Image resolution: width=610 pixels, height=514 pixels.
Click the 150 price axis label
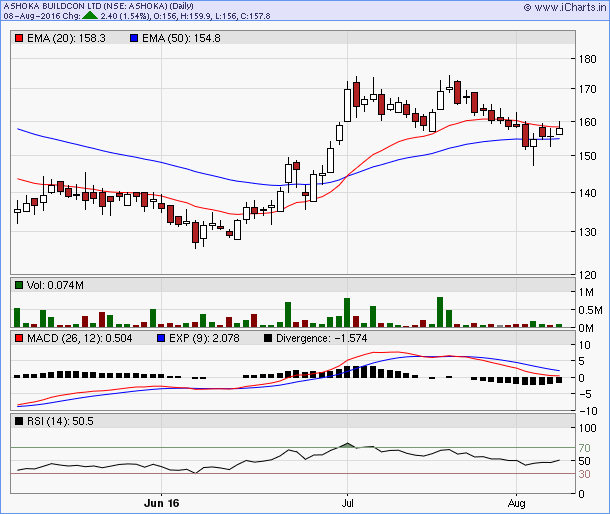coord(587,156)
